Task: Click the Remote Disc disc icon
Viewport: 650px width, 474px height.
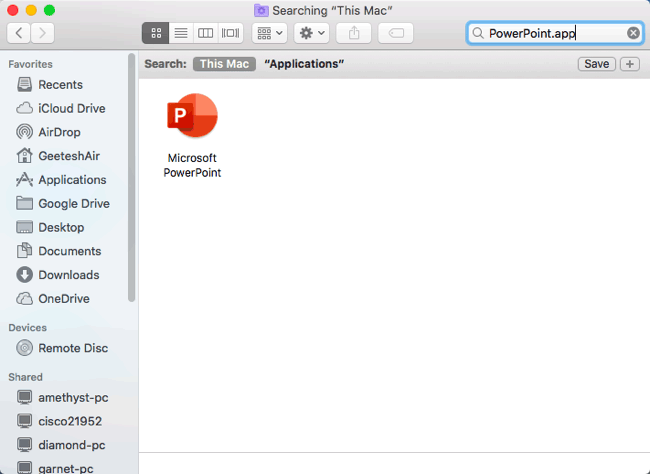Action: 24,348
